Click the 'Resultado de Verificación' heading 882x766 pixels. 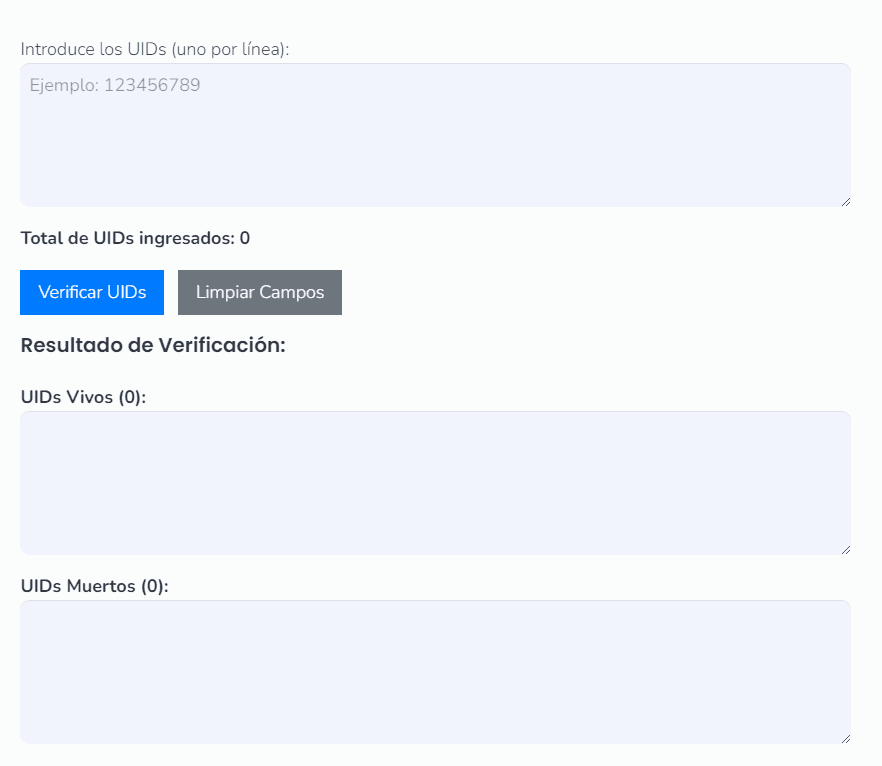[153, 345]
